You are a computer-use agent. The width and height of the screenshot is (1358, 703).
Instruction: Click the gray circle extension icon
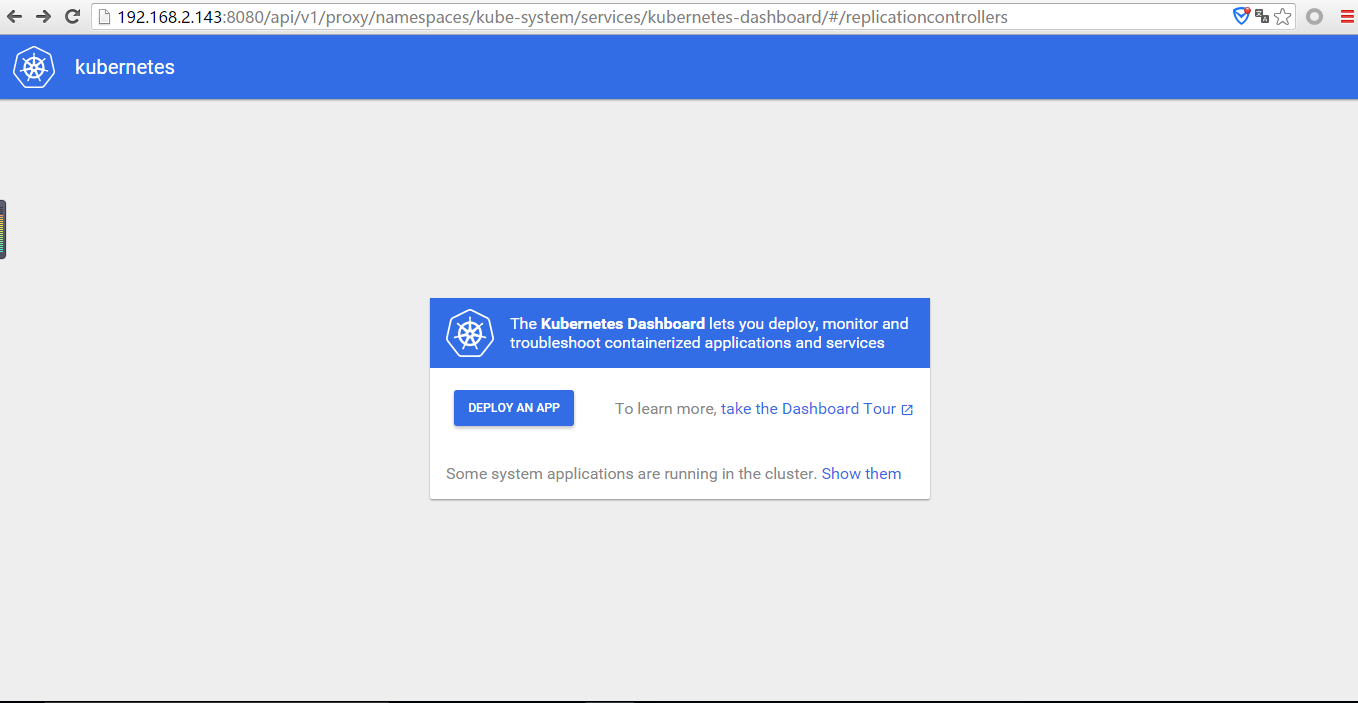(x=1313, y=16)
